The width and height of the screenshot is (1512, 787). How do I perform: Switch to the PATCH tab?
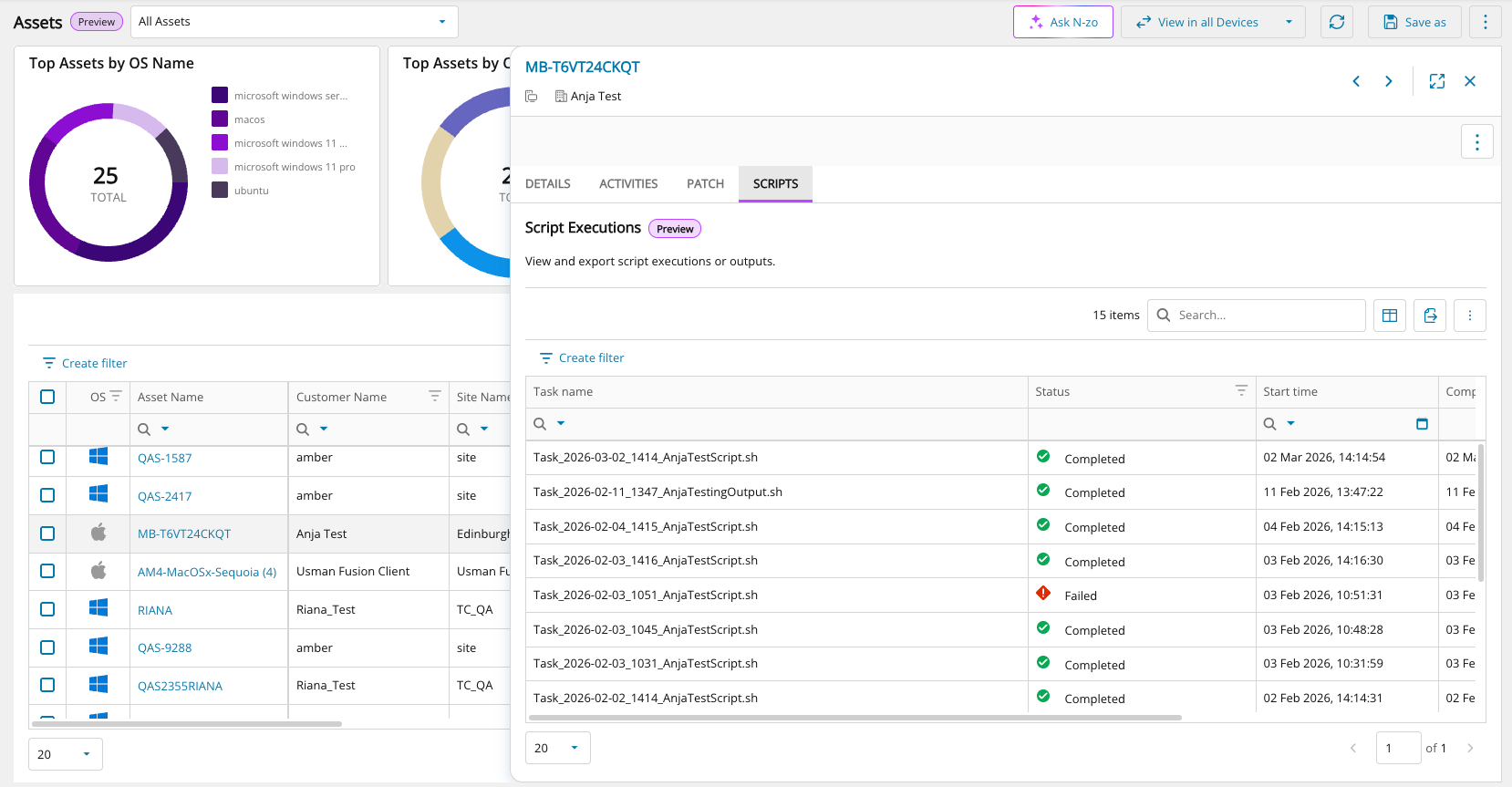pyautogui.click(x=705, y=184)
